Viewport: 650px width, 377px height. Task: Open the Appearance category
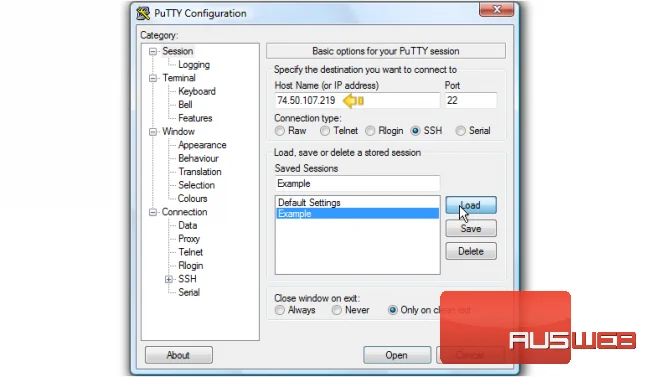[202, 145]
